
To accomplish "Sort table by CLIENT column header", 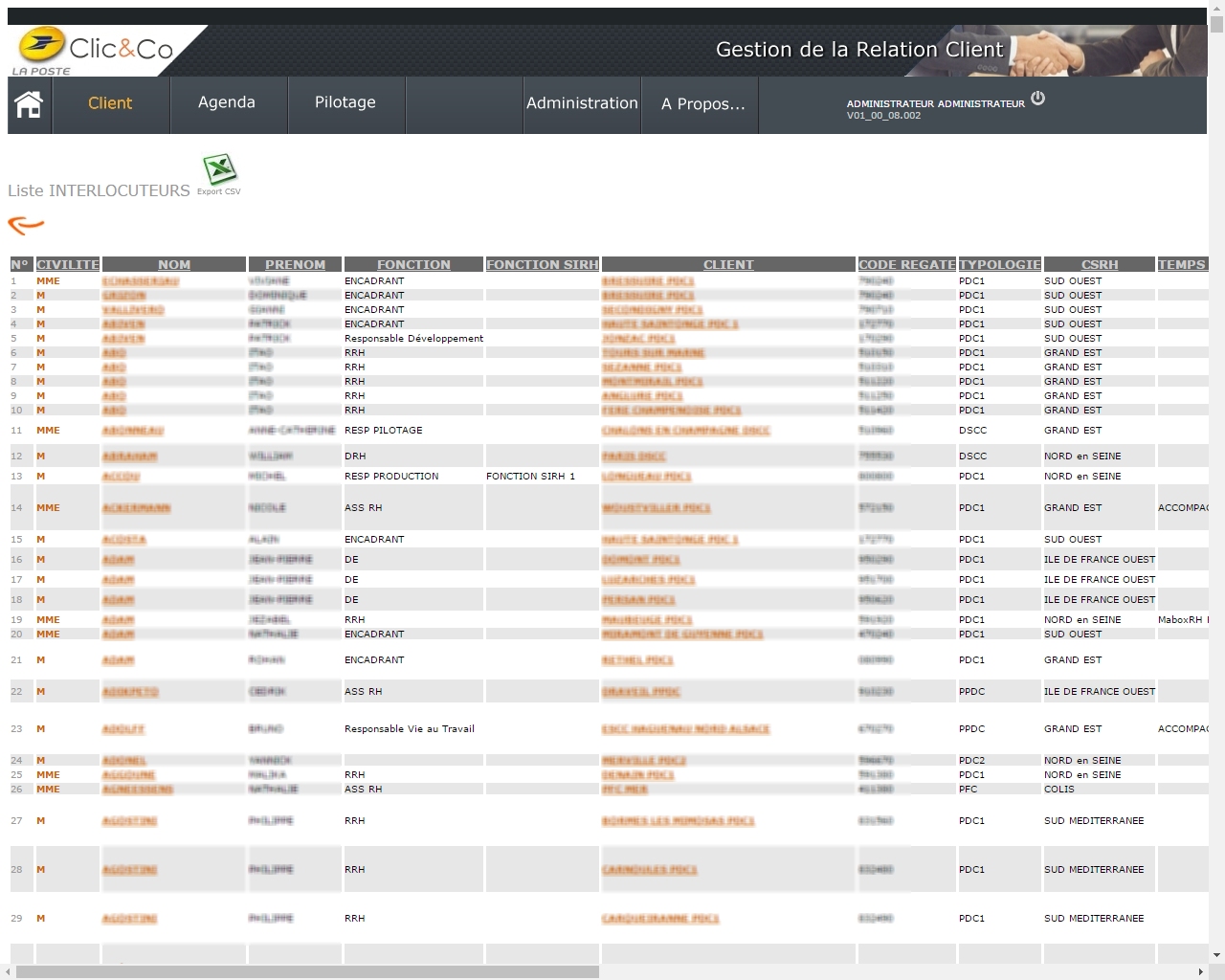I will coord(728,265).
